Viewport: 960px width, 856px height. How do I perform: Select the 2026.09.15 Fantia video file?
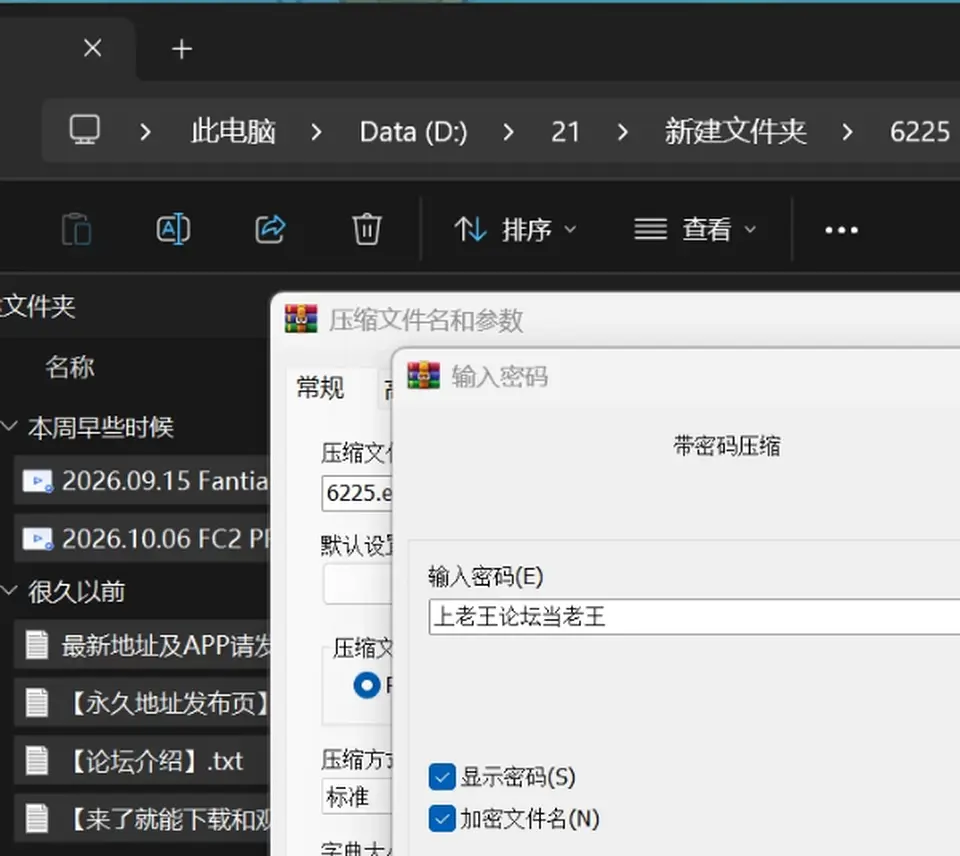[x=142, y=481]
